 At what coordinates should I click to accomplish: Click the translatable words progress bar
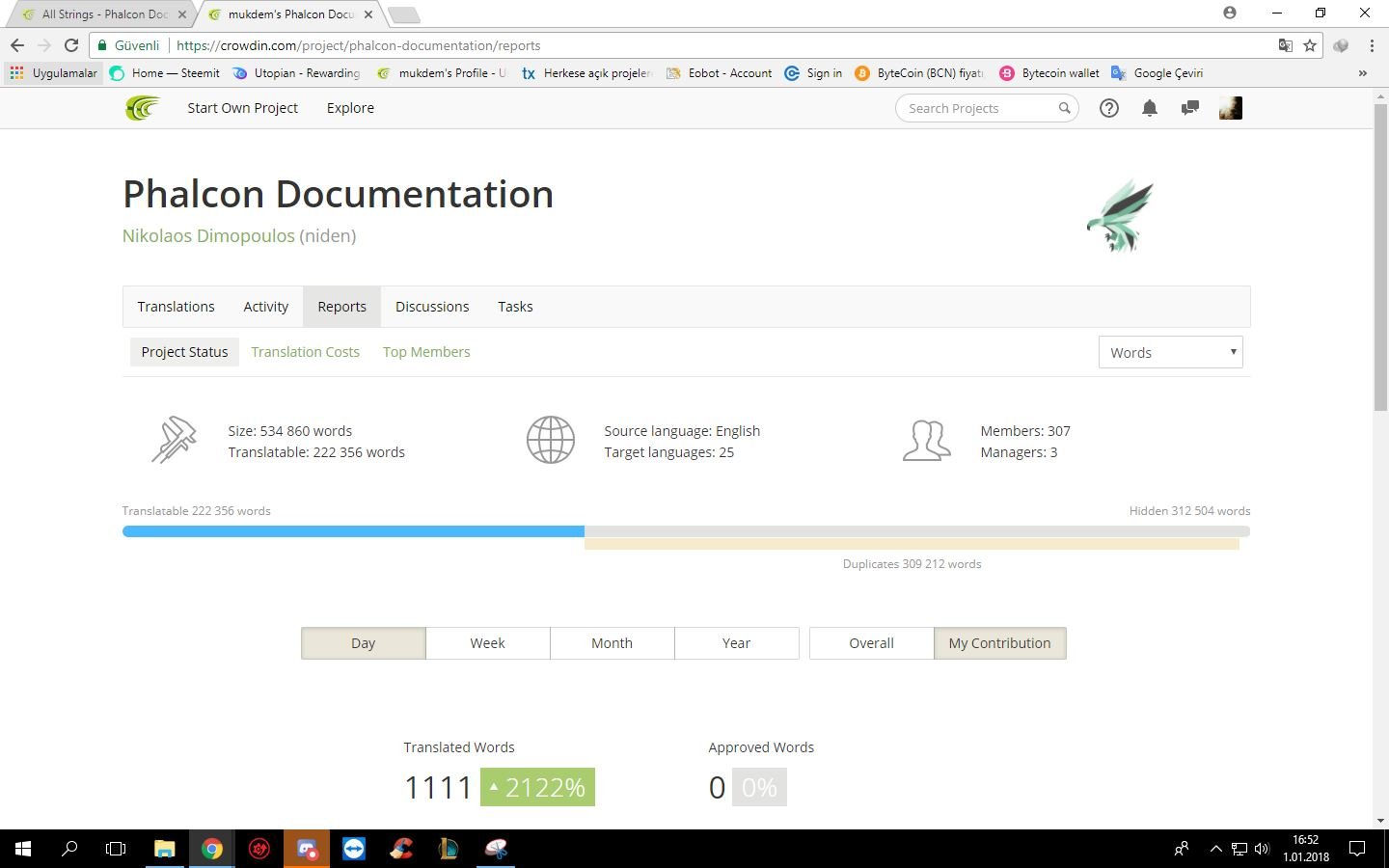[353, 531]
